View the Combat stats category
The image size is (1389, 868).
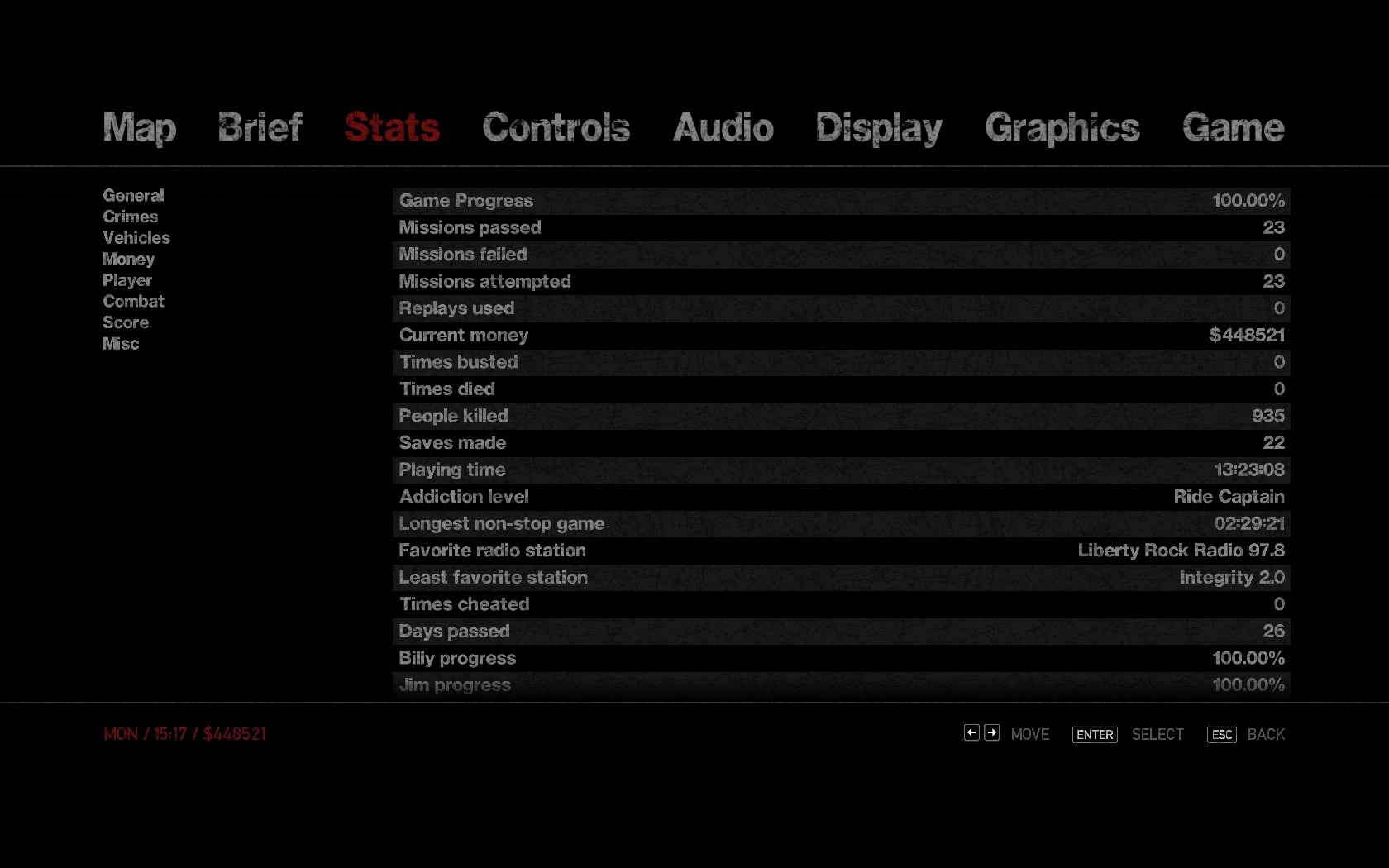[x=133, y=302]
